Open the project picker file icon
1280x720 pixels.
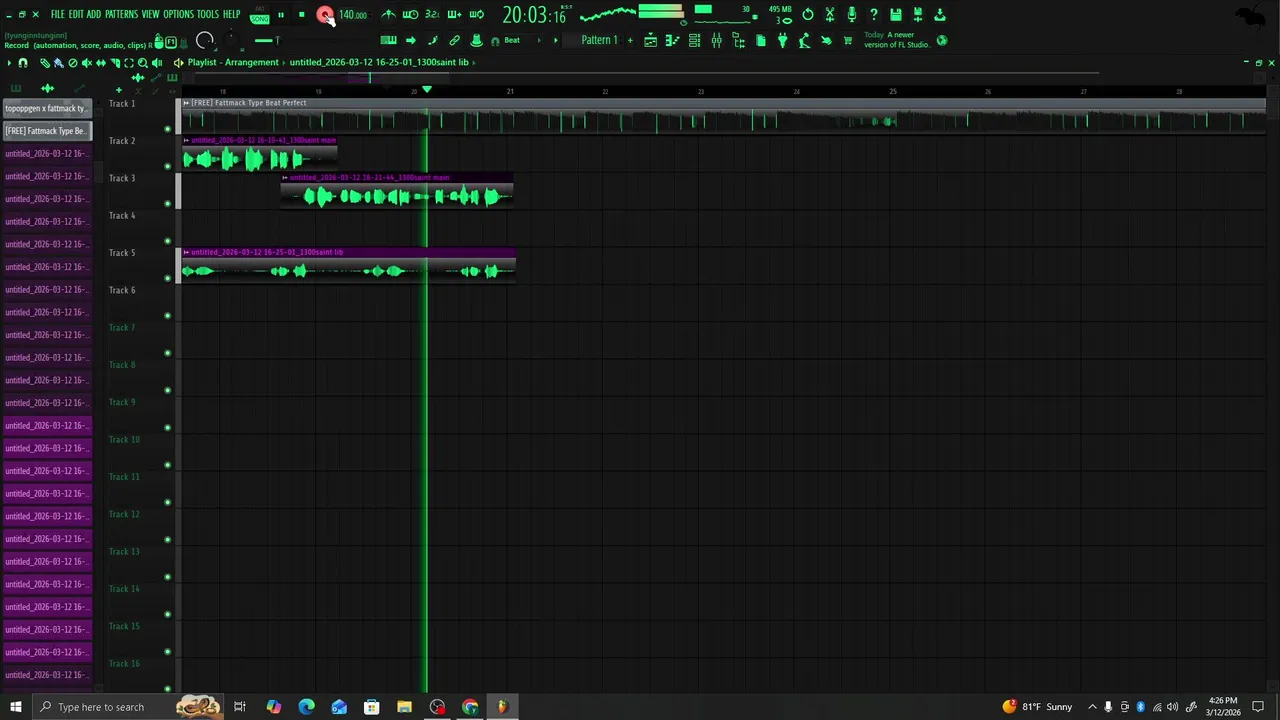[761, 41]
